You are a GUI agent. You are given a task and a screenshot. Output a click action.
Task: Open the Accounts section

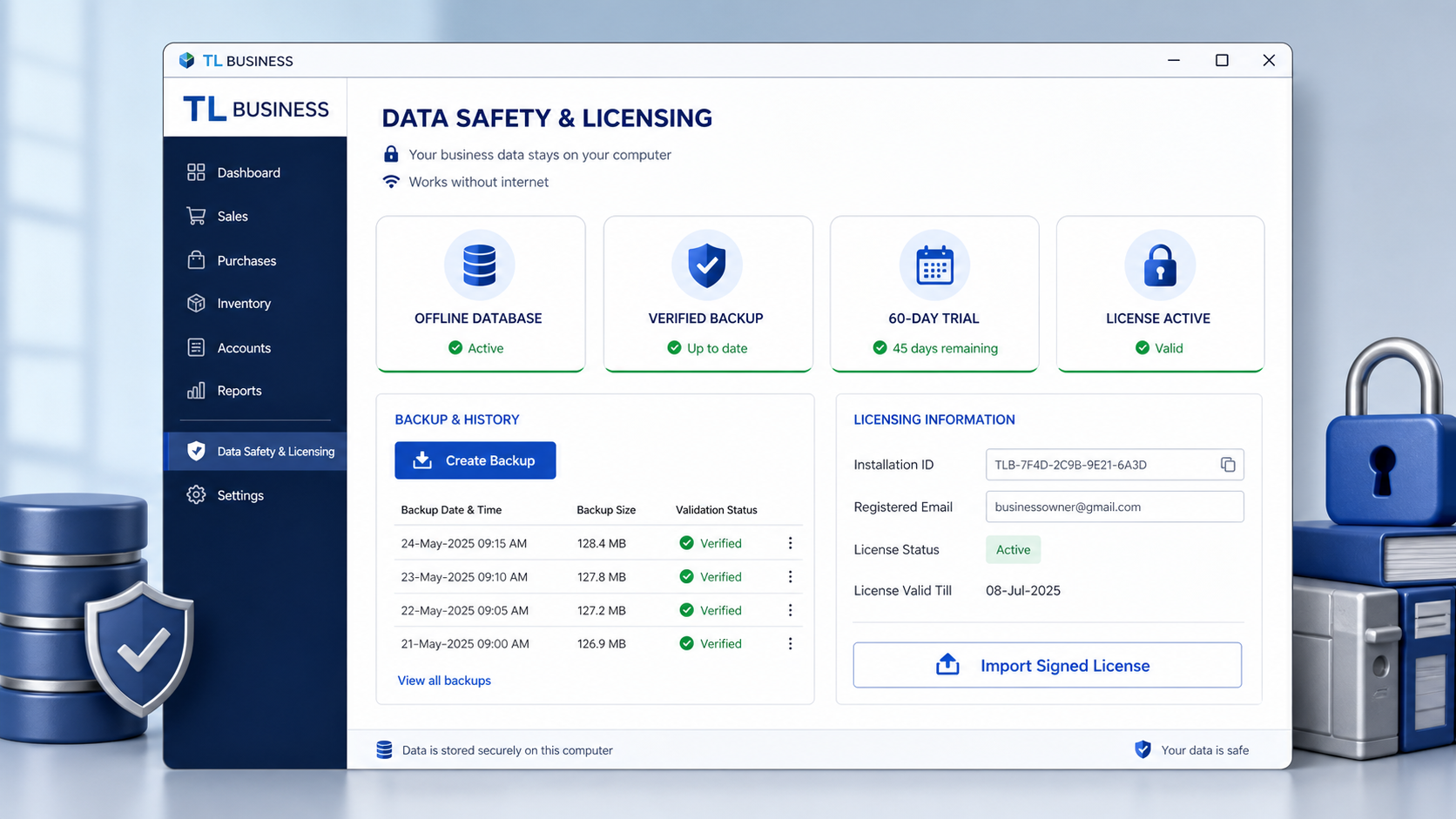(x=255, y=347)
